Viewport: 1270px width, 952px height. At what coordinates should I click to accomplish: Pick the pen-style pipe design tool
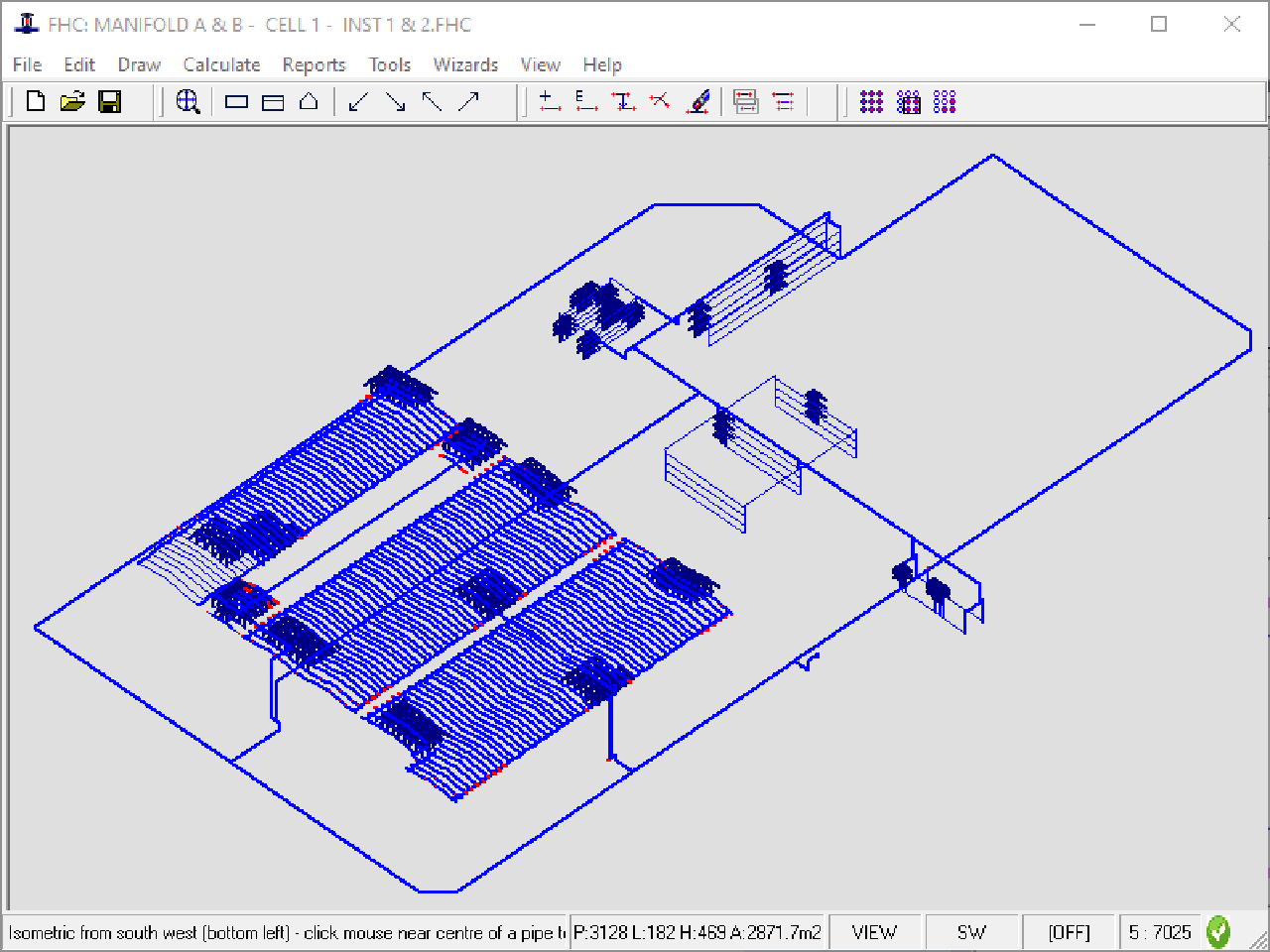click(x=699, y=100)
